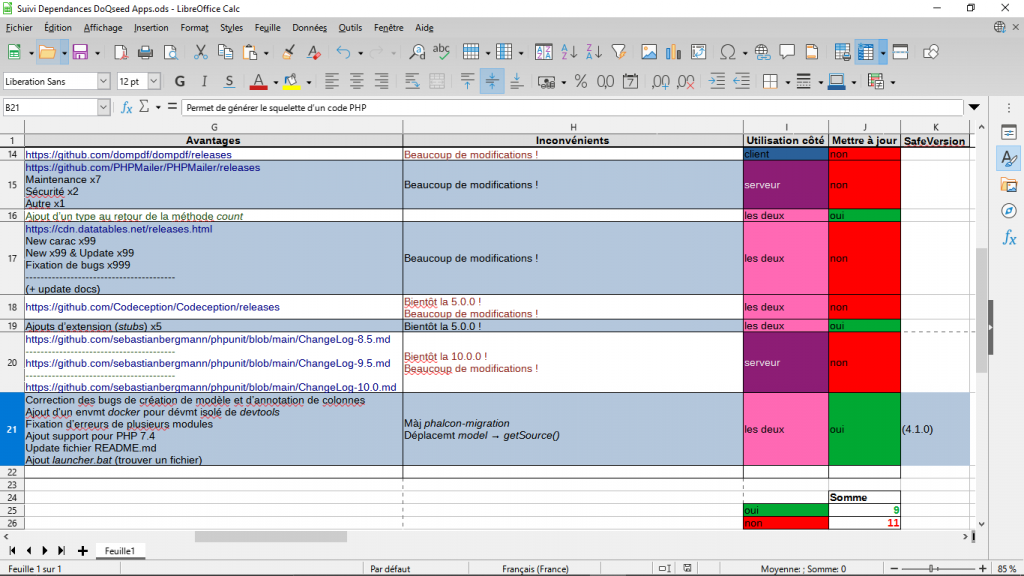The image size is (1024, 576).
Task: Open the Select Function sigma dropdown
Action: [158, 107]
